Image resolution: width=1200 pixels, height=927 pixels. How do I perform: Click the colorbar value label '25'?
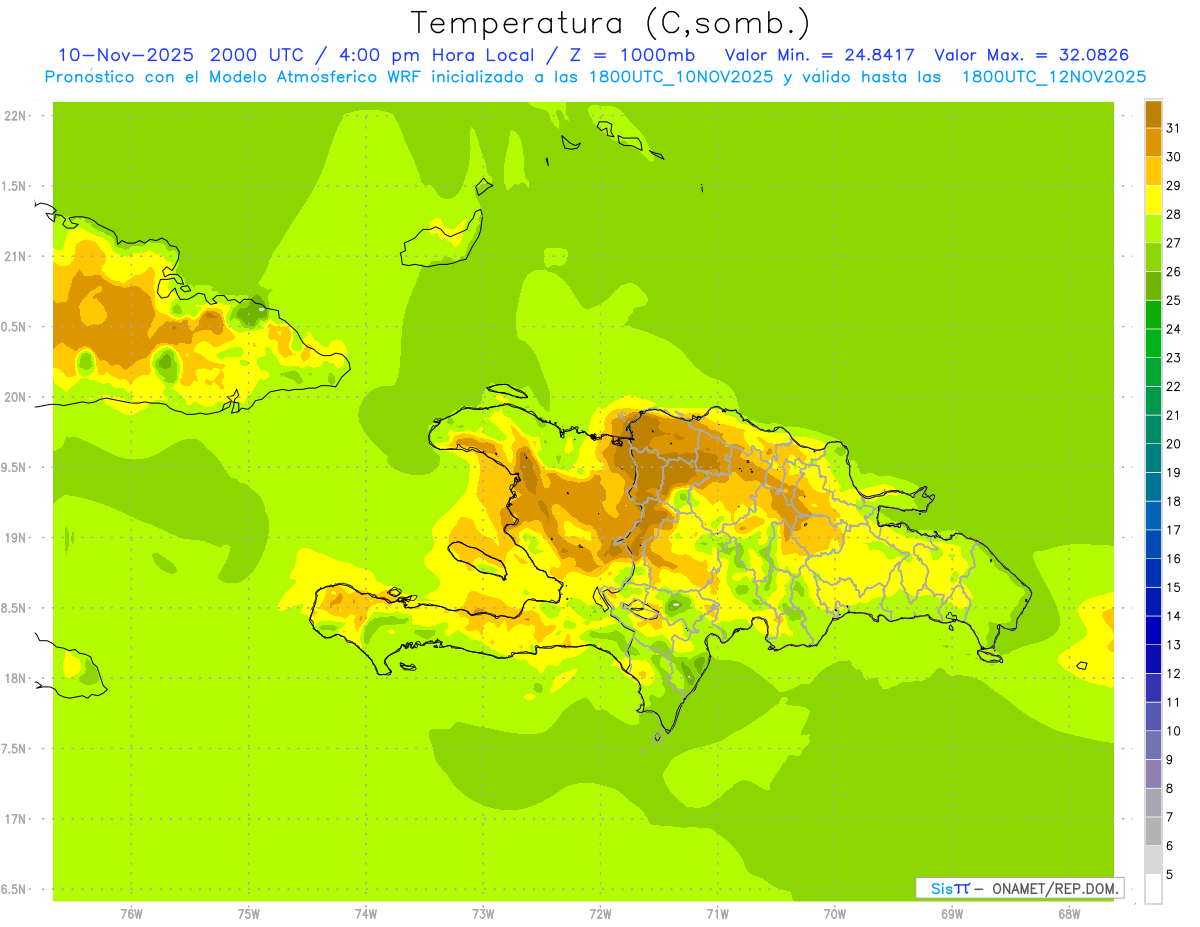click(x=1174, y=300)
